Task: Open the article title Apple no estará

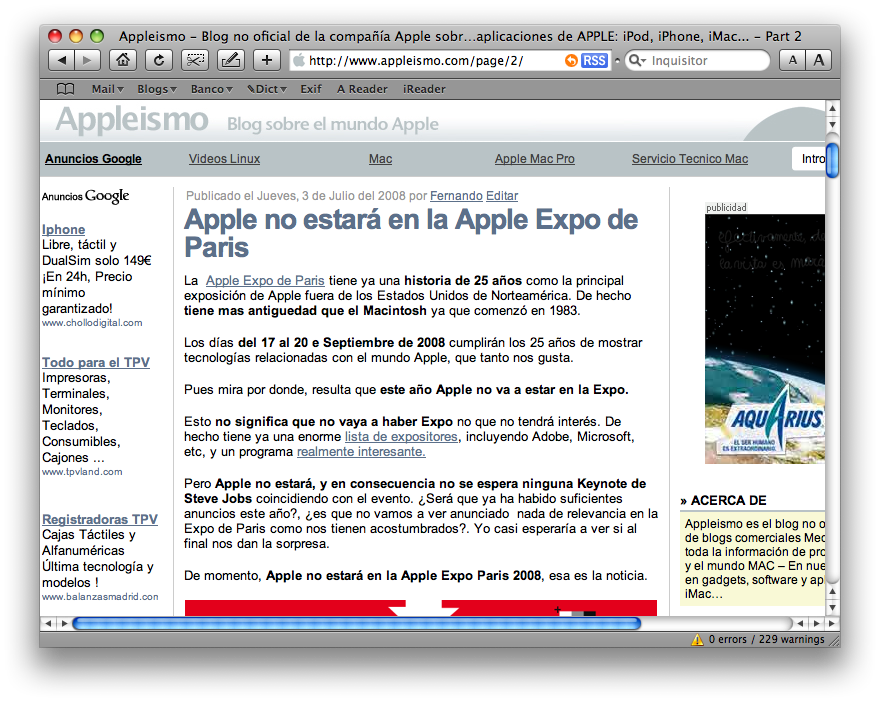Action: tap(411, 233)
